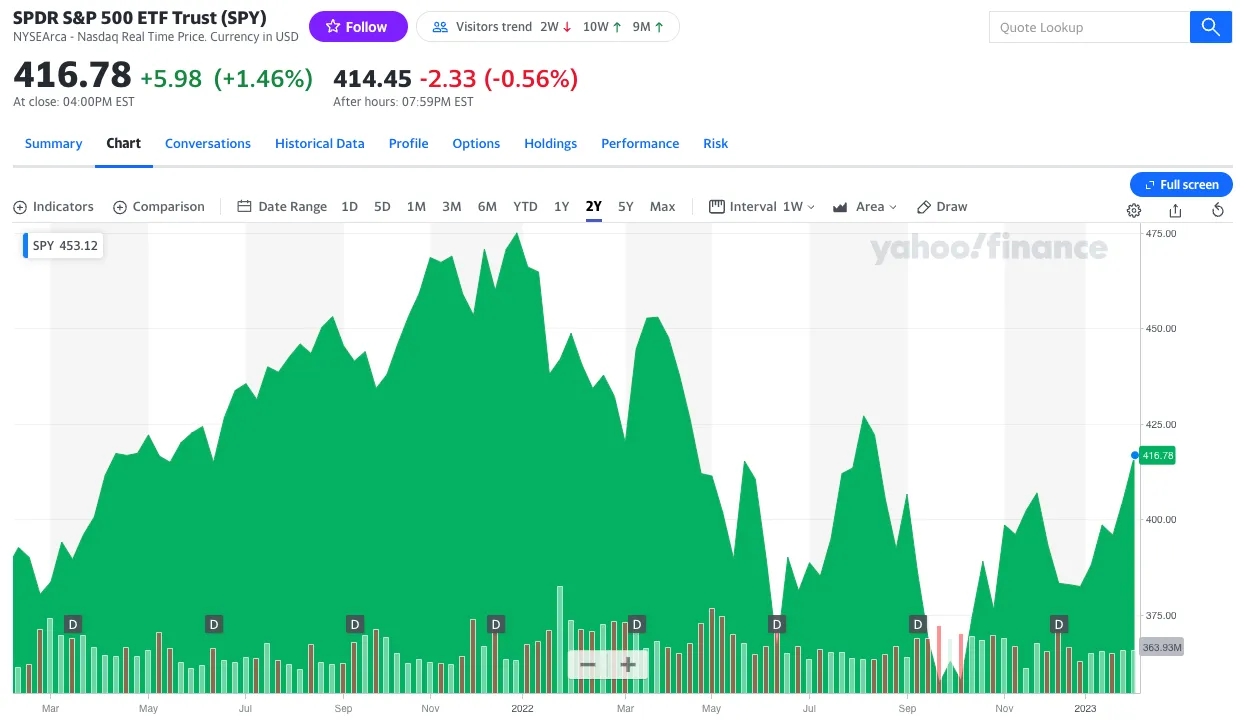Click the 363.93M volume label

click(x=1162, y=647)
